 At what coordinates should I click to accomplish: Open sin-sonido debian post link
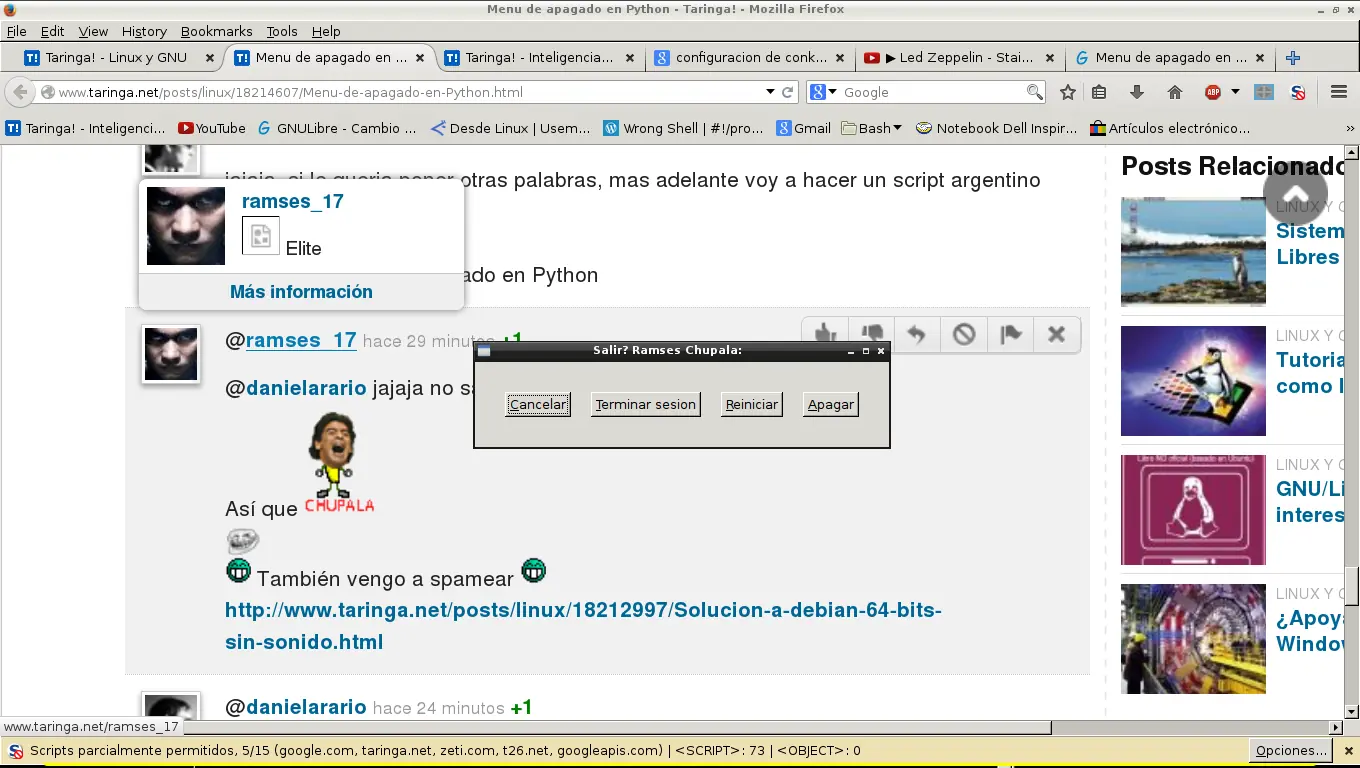[x=583, y=626]
